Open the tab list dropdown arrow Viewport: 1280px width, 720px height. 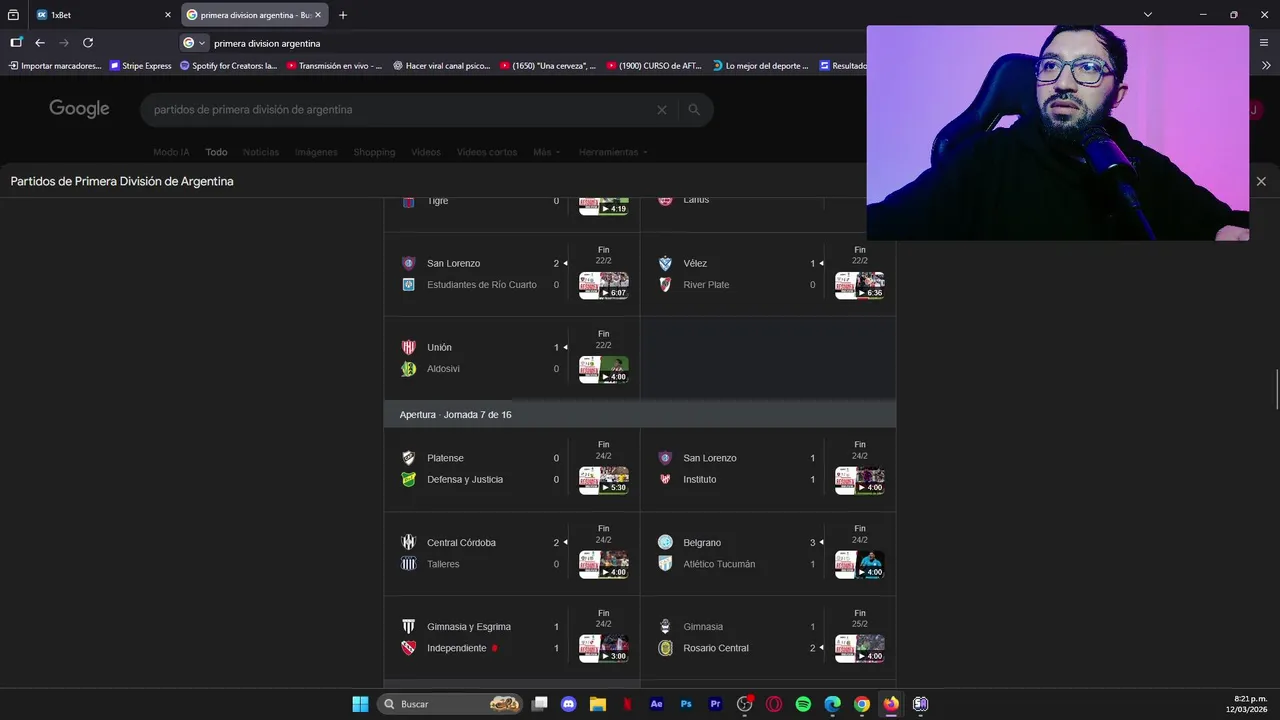1148,15
